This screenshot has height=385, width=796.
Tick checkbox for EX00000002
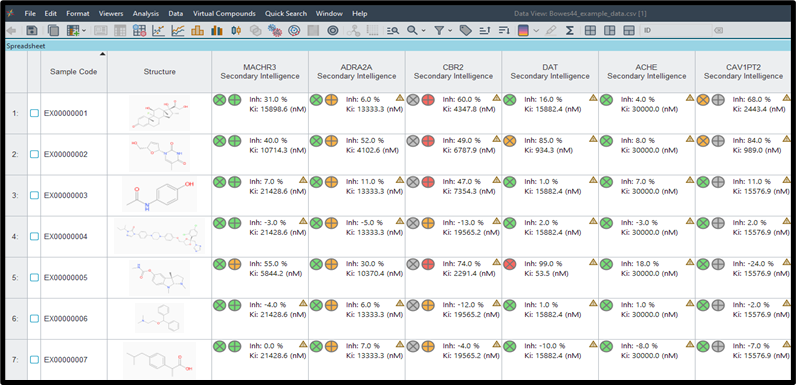[34, 154]
